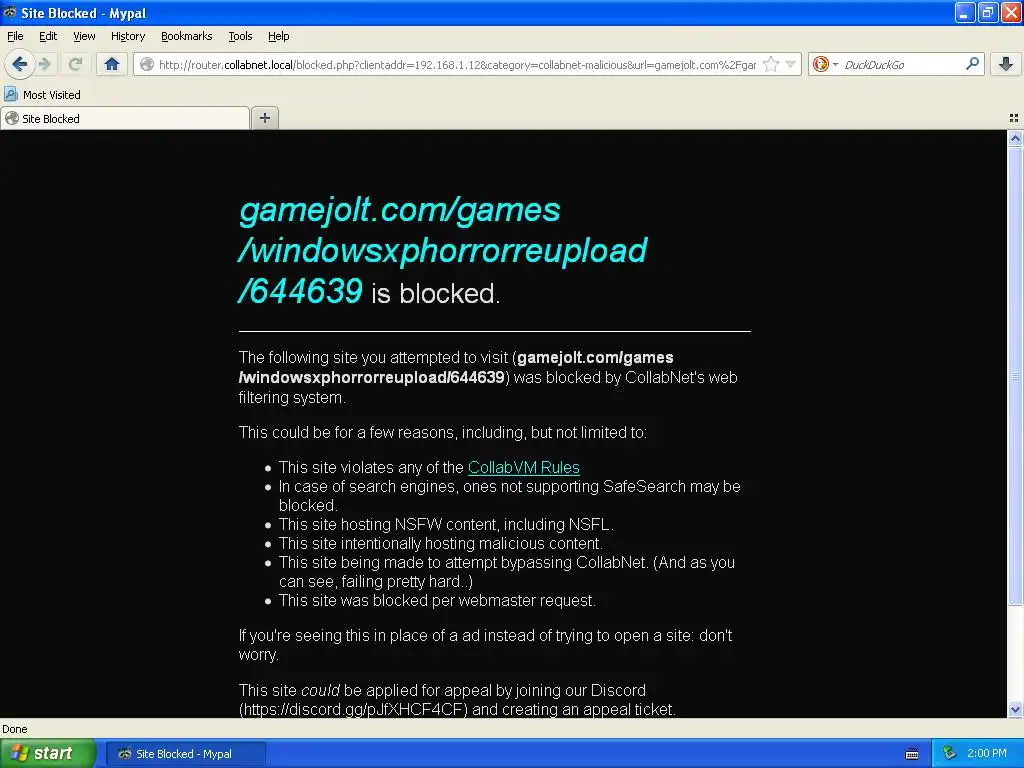Restore down the Mypal window
Viewport: 1024px width, 768px height.
pyautogui.click(x=987, y=12)
